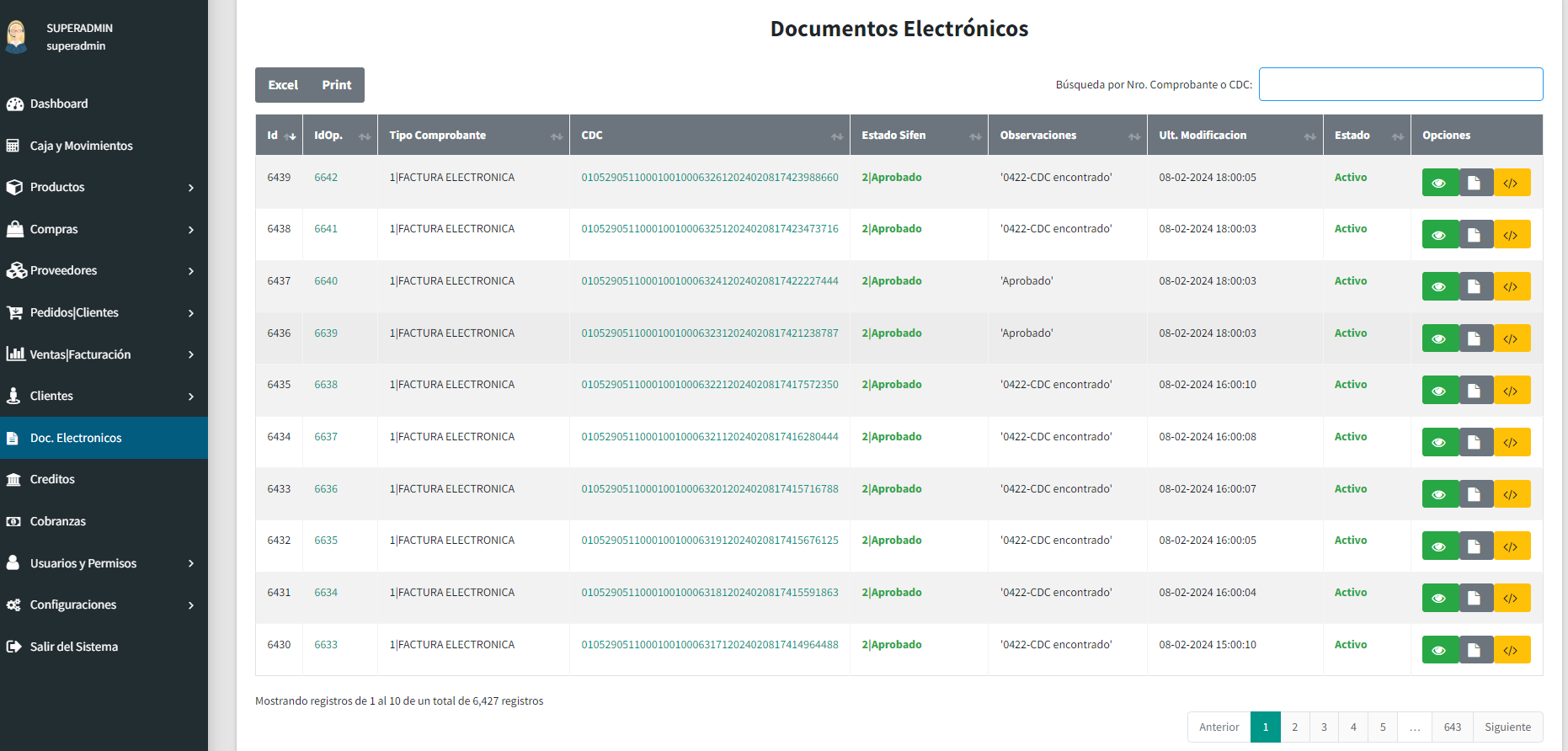This screenshot has height=751, width=1568.
Task: Click the green eye icon for document 6439
Action: tap(1439, 183)
